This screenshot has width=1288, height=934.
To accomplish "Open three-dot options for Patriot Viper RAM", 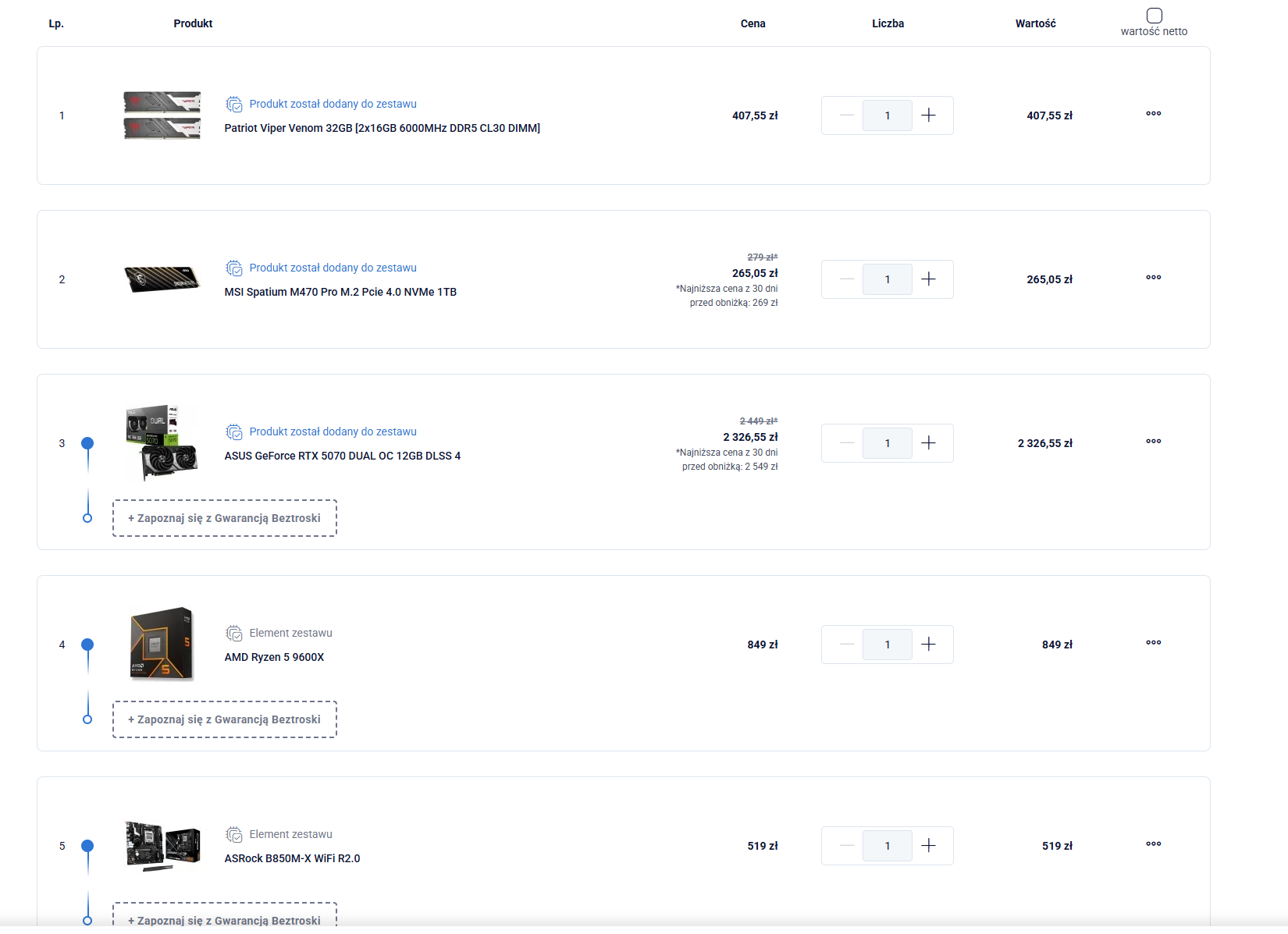I will [x=1153, y=114].
